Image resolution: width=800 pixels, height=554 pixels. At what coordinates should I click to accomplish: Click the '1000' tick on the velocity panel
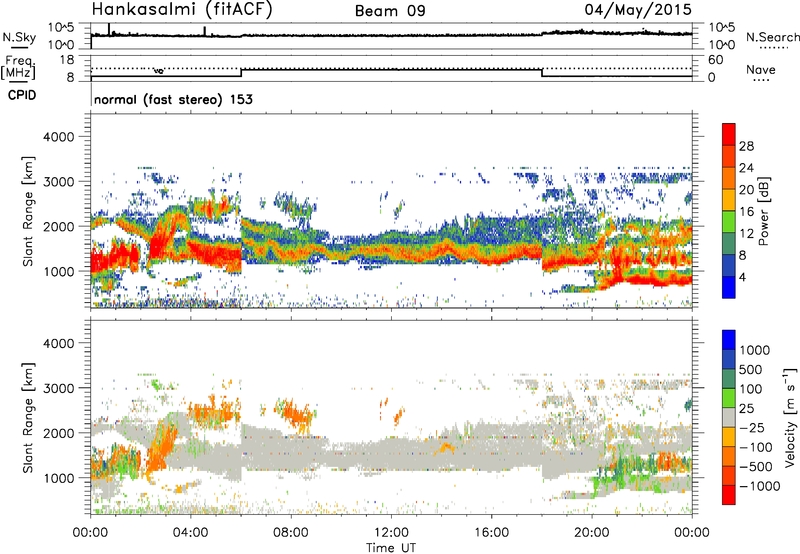[x=58, y=478]
